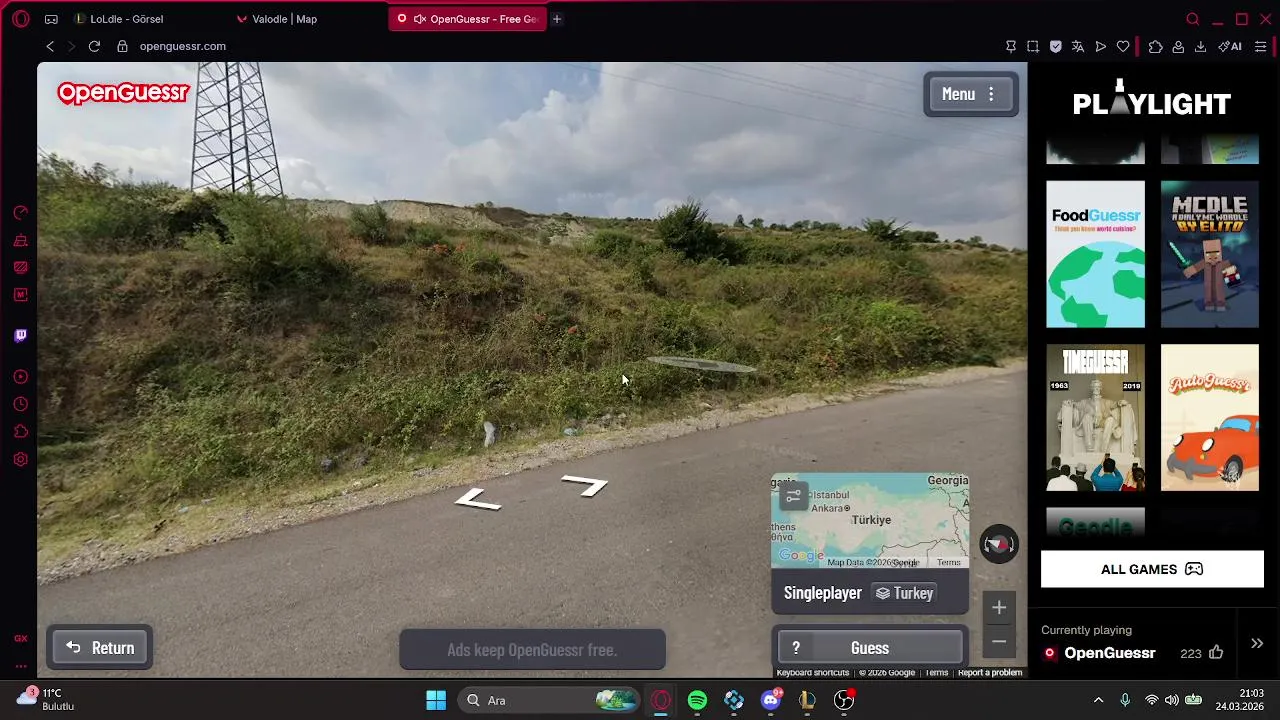Click the Turkey map mode label

[905, 593]
